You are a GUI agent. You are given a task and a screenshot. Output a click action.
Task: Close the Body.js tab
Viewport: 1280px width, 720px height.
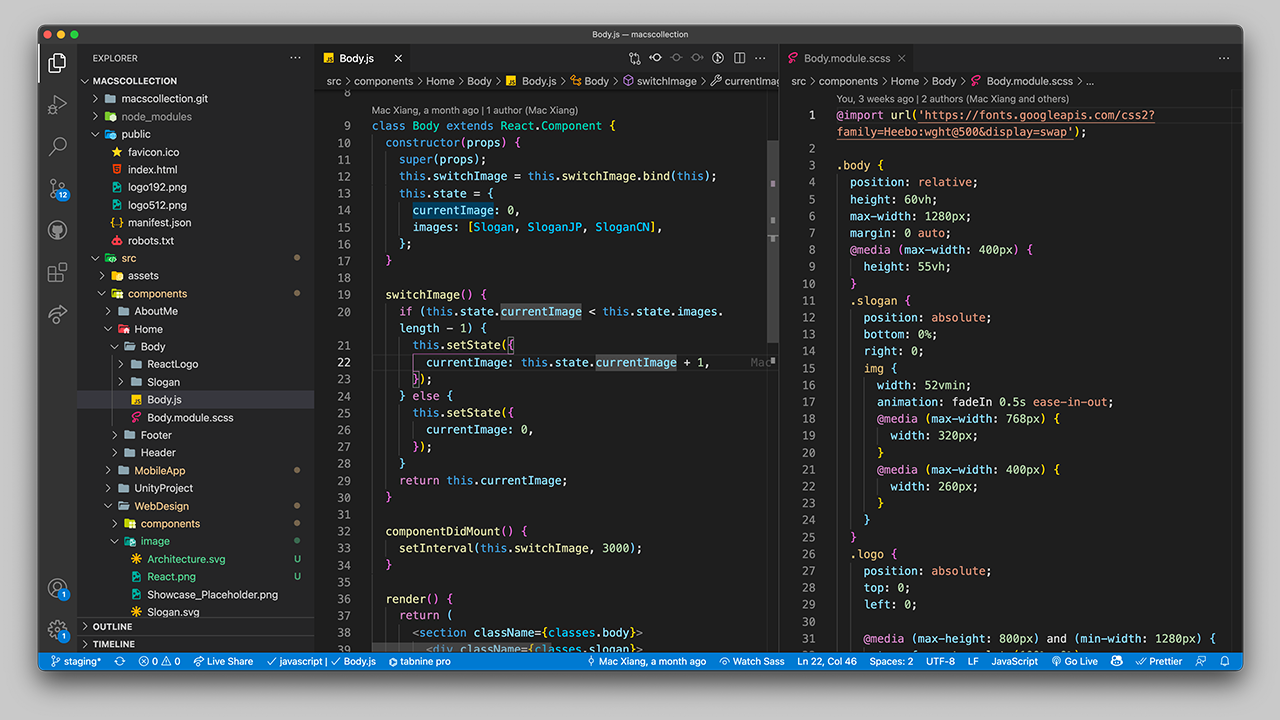click(398, 58)
